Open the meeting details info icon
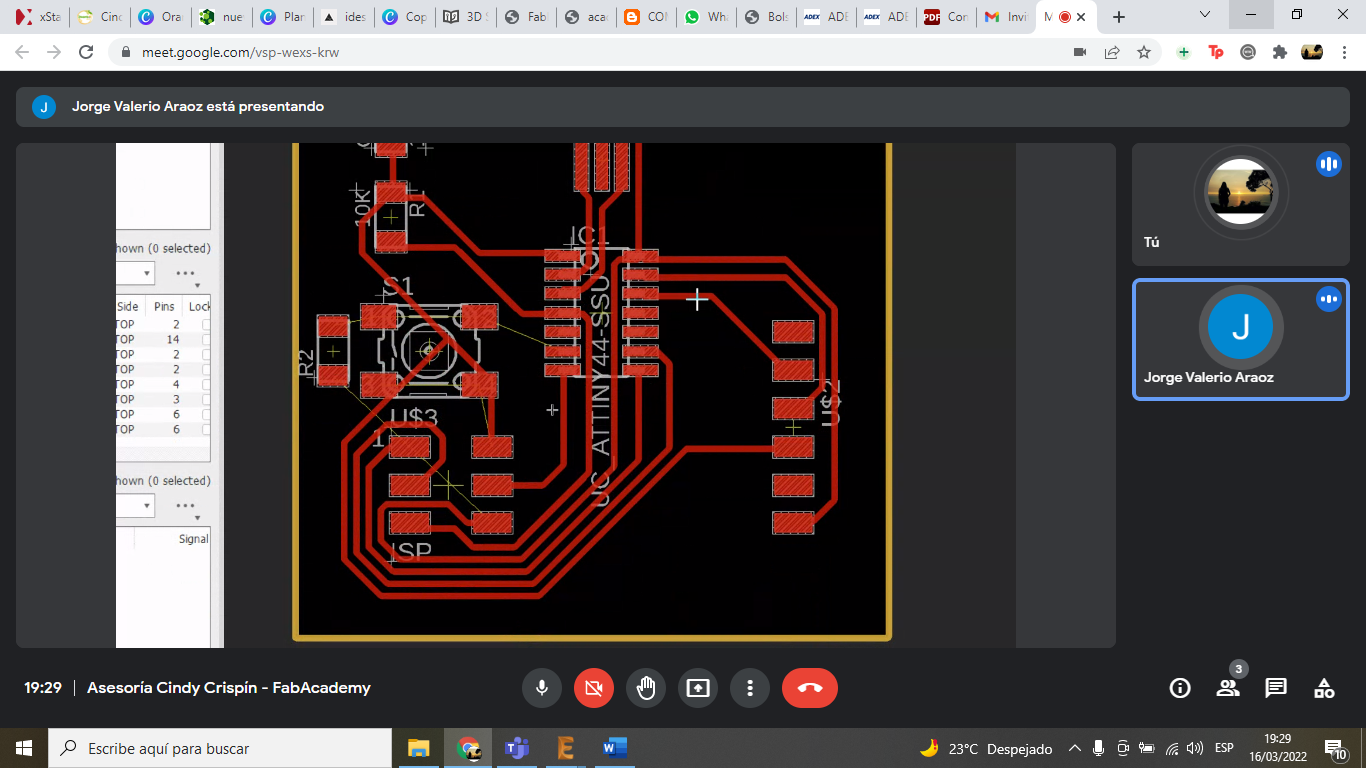This screenshot has width=1366, height=768. click(1180, 688)
